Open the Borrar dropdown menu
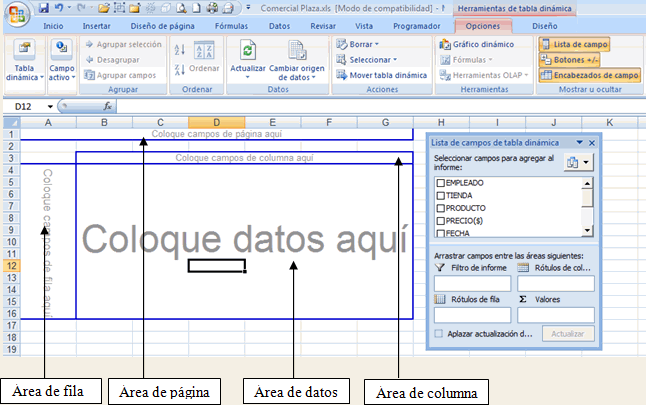The height and width of the screenshot is (405, 646). coord(363,44)
